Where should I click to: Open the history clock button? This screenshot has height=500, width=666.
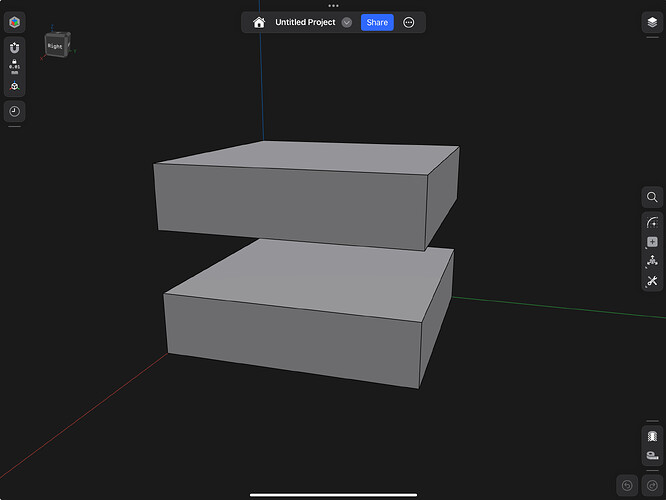(x=14, y=111)
